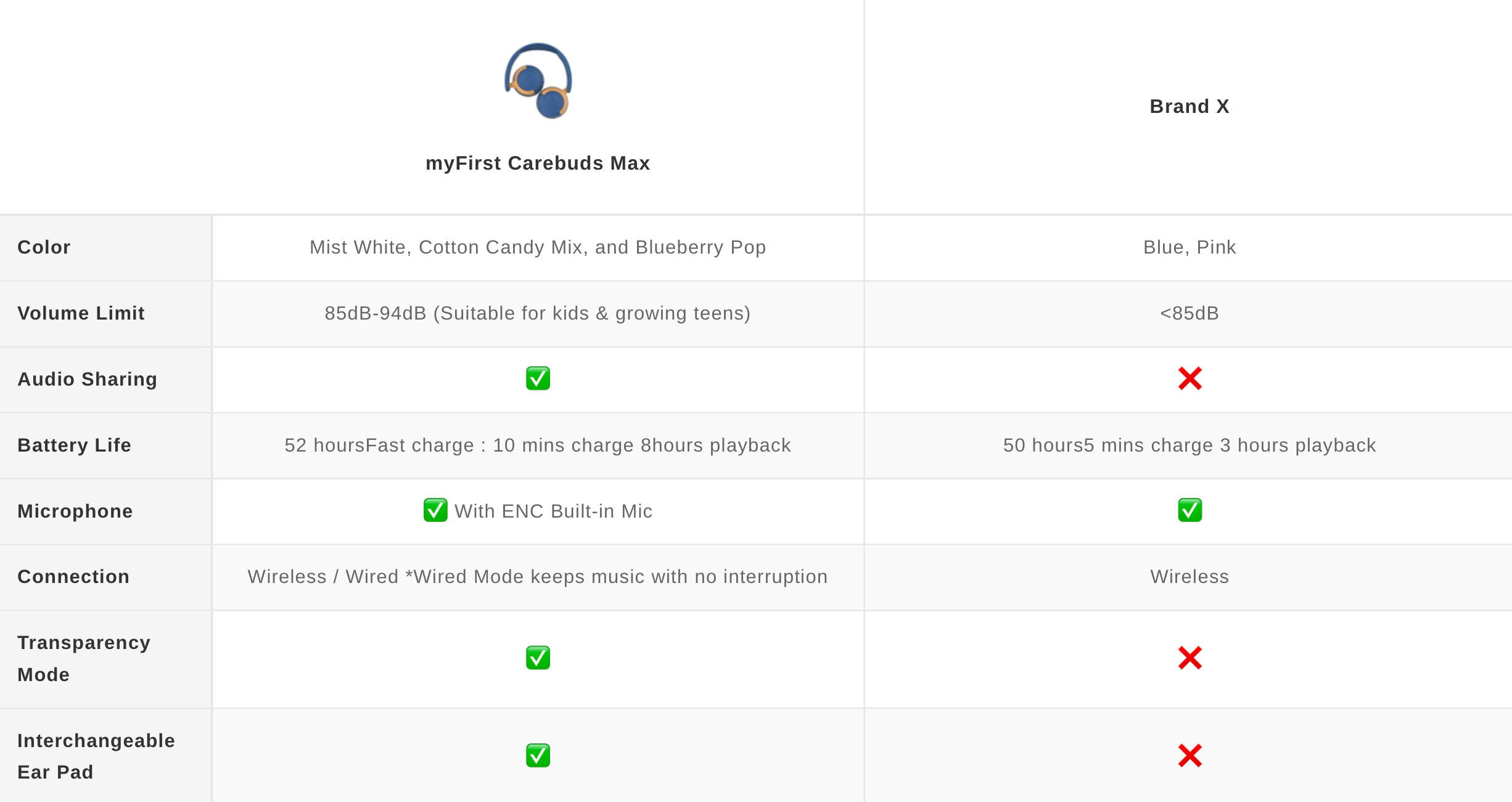Viewport: 1512px width, 802px height.
Task: Click the green checkmark for Interchangeable Ear Pad
Action: 538,756
